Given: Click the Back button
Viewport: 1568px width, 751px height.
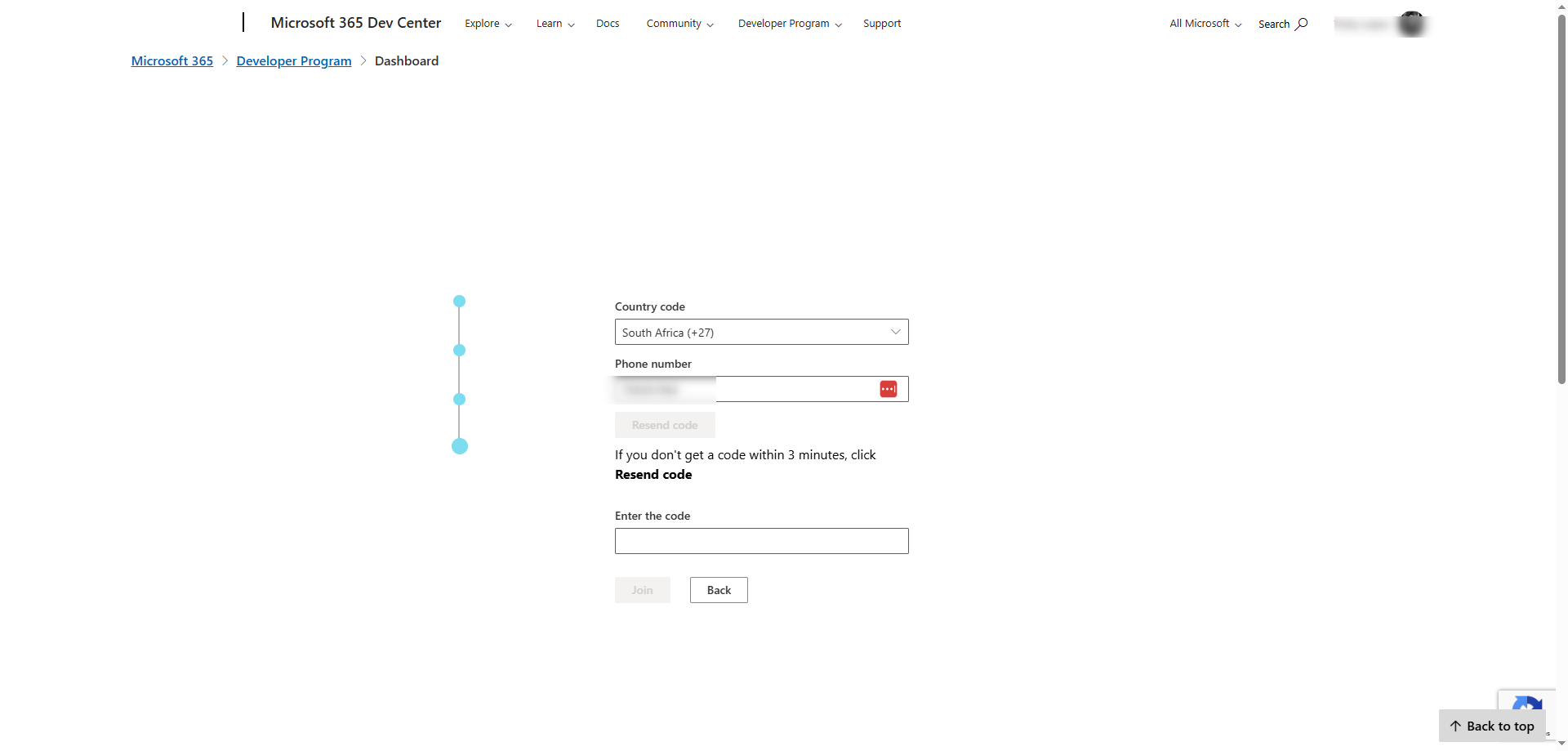Looking at the screenshot, I should click(x=719, y=590).
